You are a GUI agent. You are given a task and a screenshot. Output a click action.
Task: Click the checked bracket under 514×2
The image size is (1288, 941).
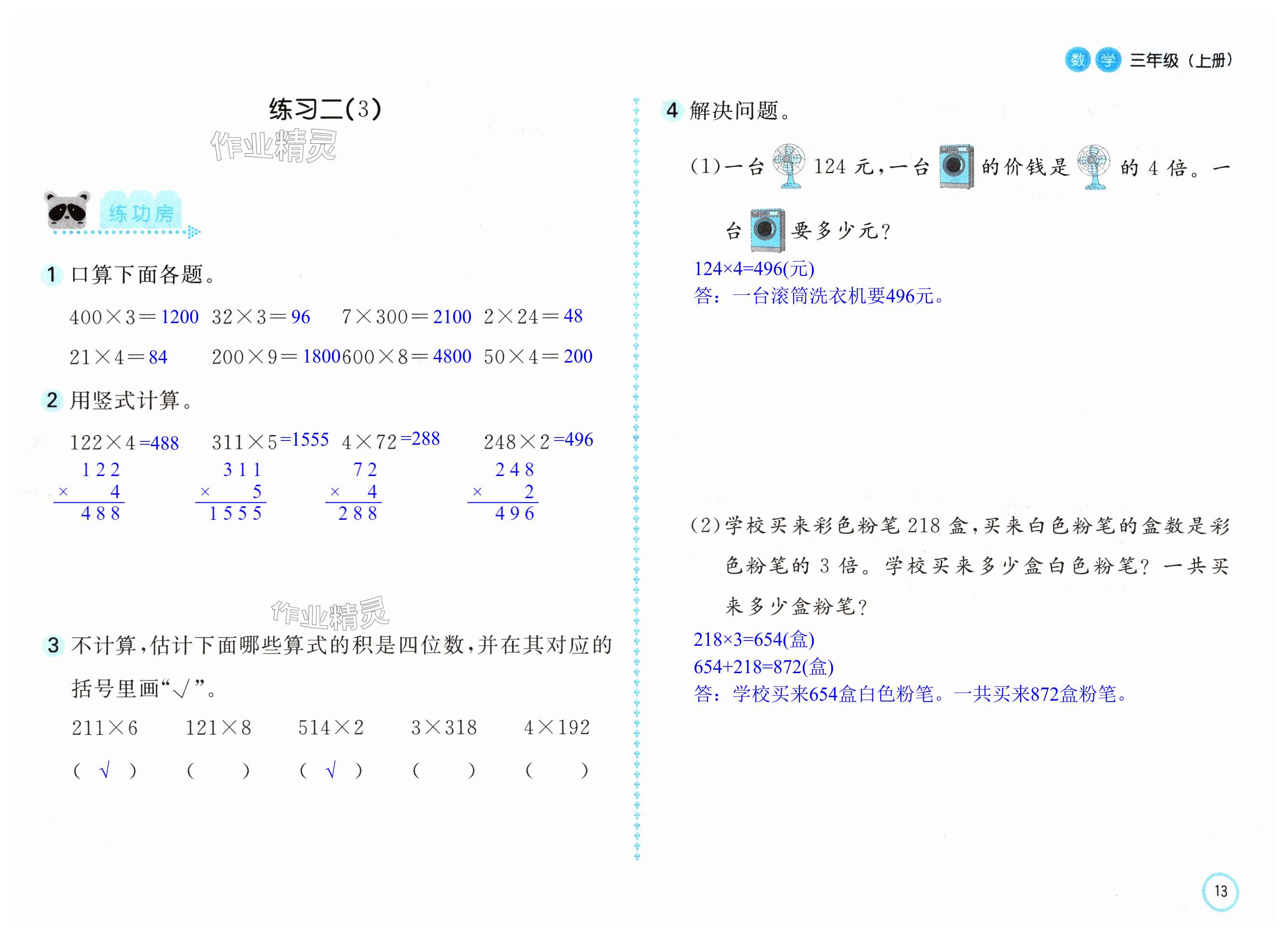[x=330, y=771]
